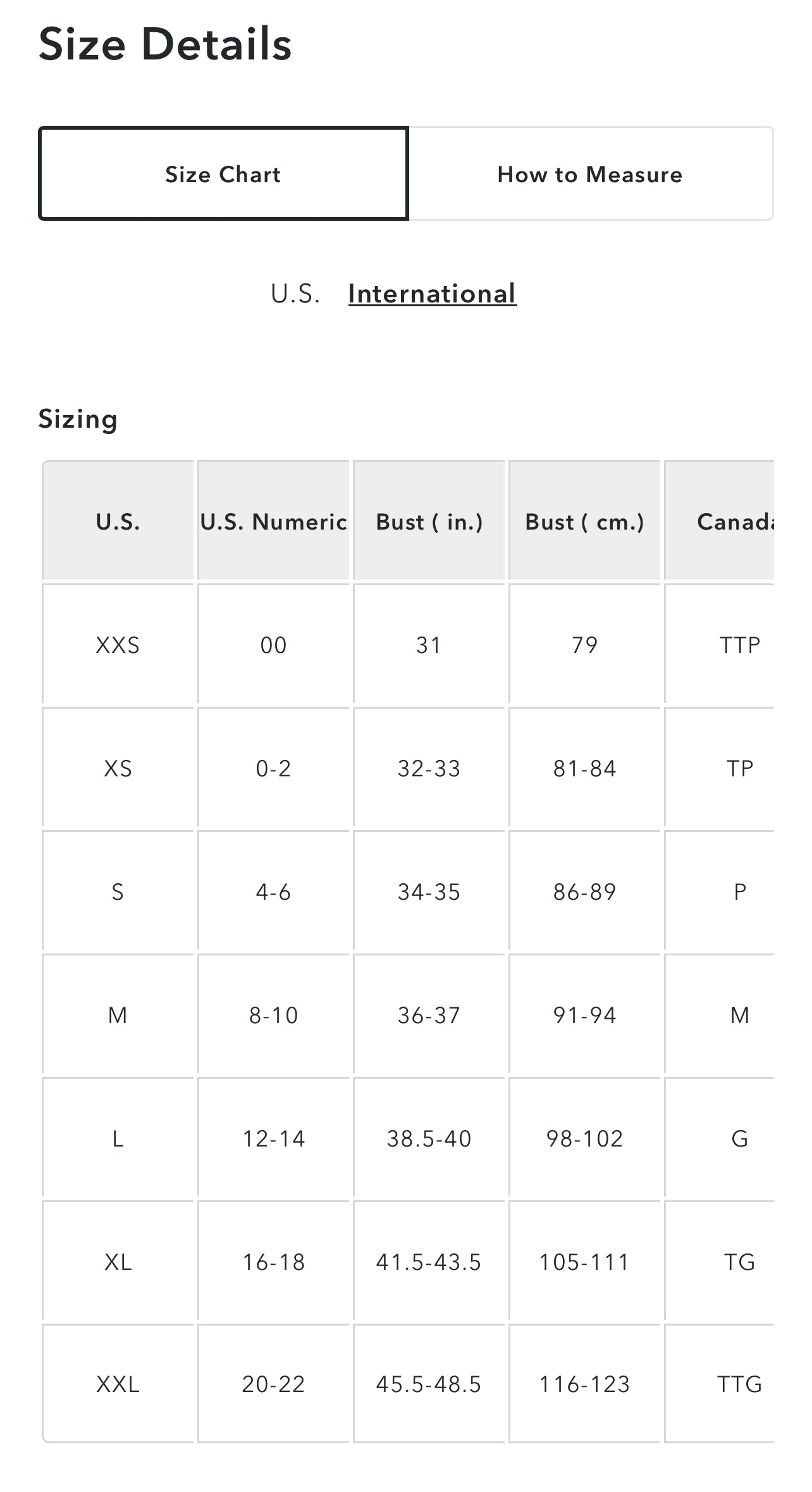Click the U.S. column header
812x1492 pixels.
(118, 521)
